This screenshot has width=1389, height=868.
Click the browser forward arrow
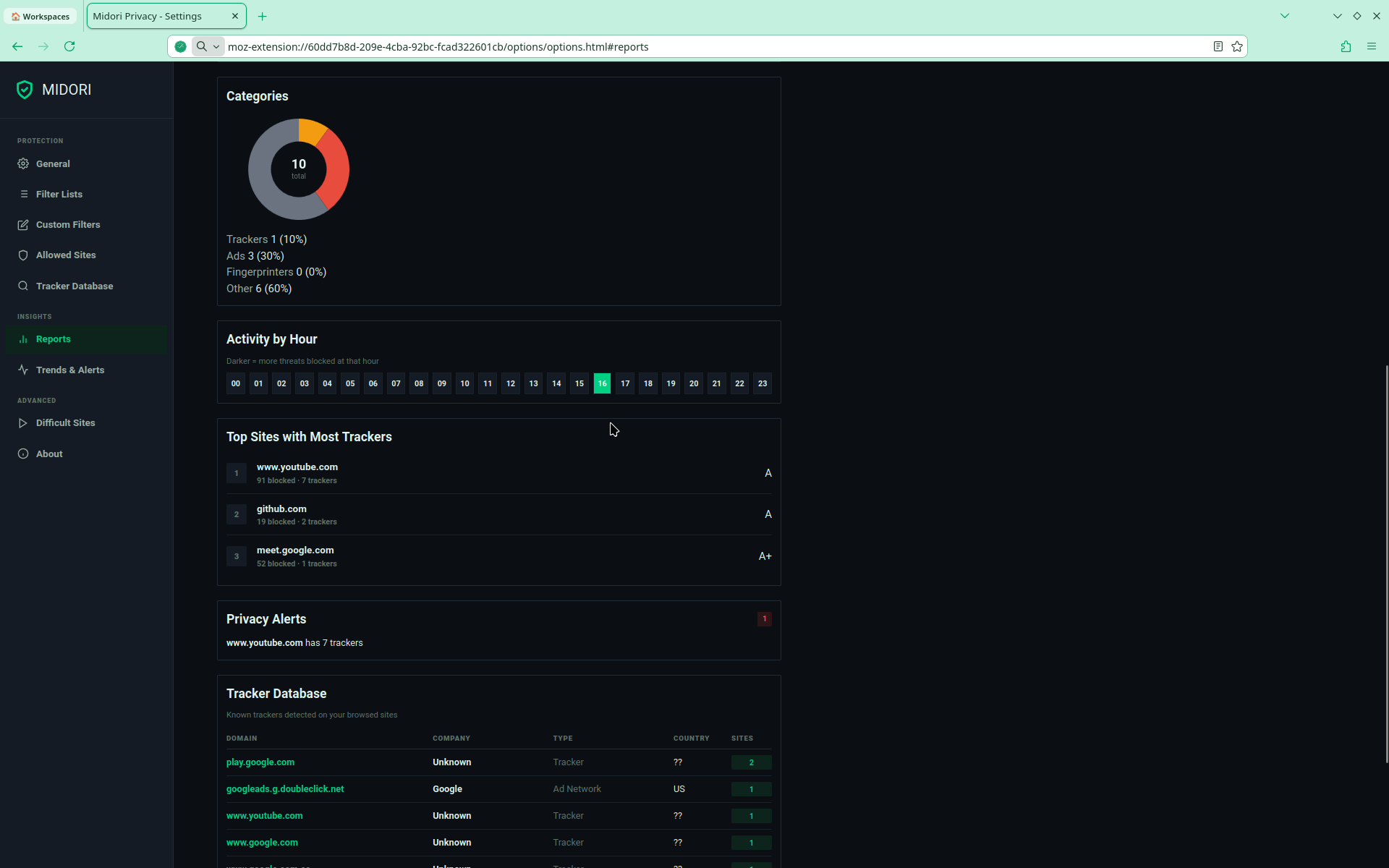43,46
